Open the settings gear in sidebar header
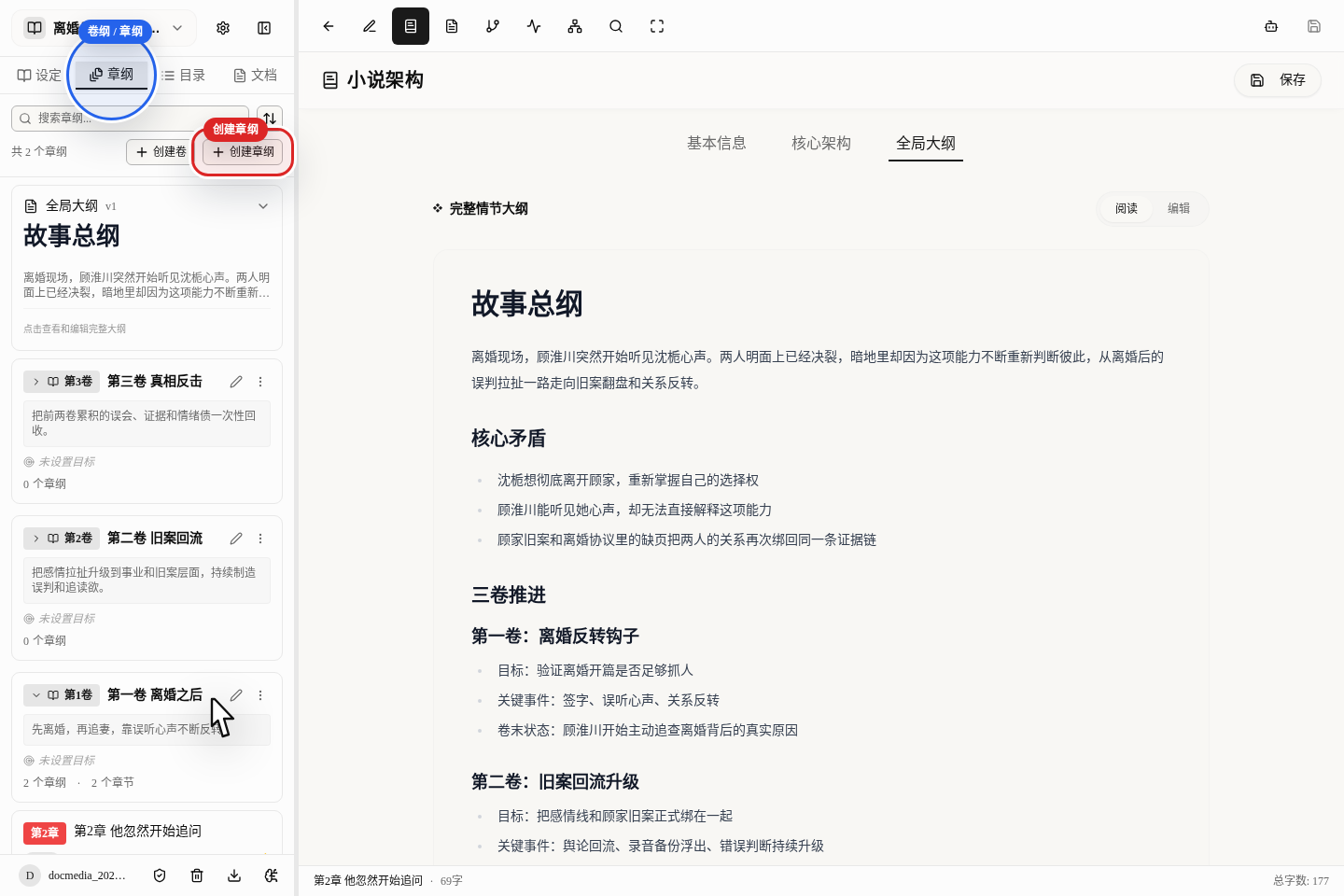 tap(223, 28)
